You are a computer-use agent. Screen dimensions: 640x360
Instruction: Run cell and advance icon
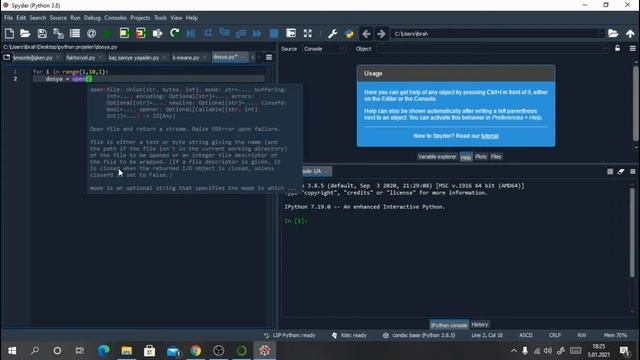[141, 33]
